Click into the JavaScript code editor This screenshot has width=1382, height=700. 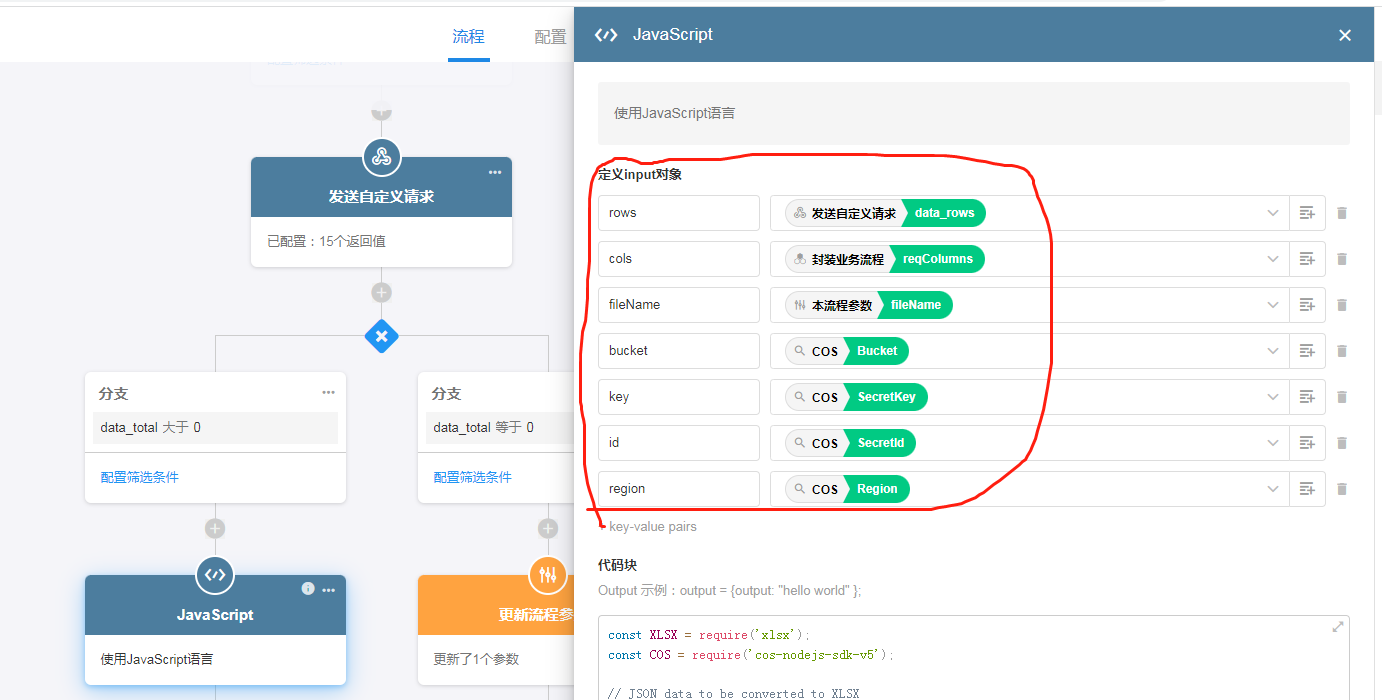click(x=973, y=657)
